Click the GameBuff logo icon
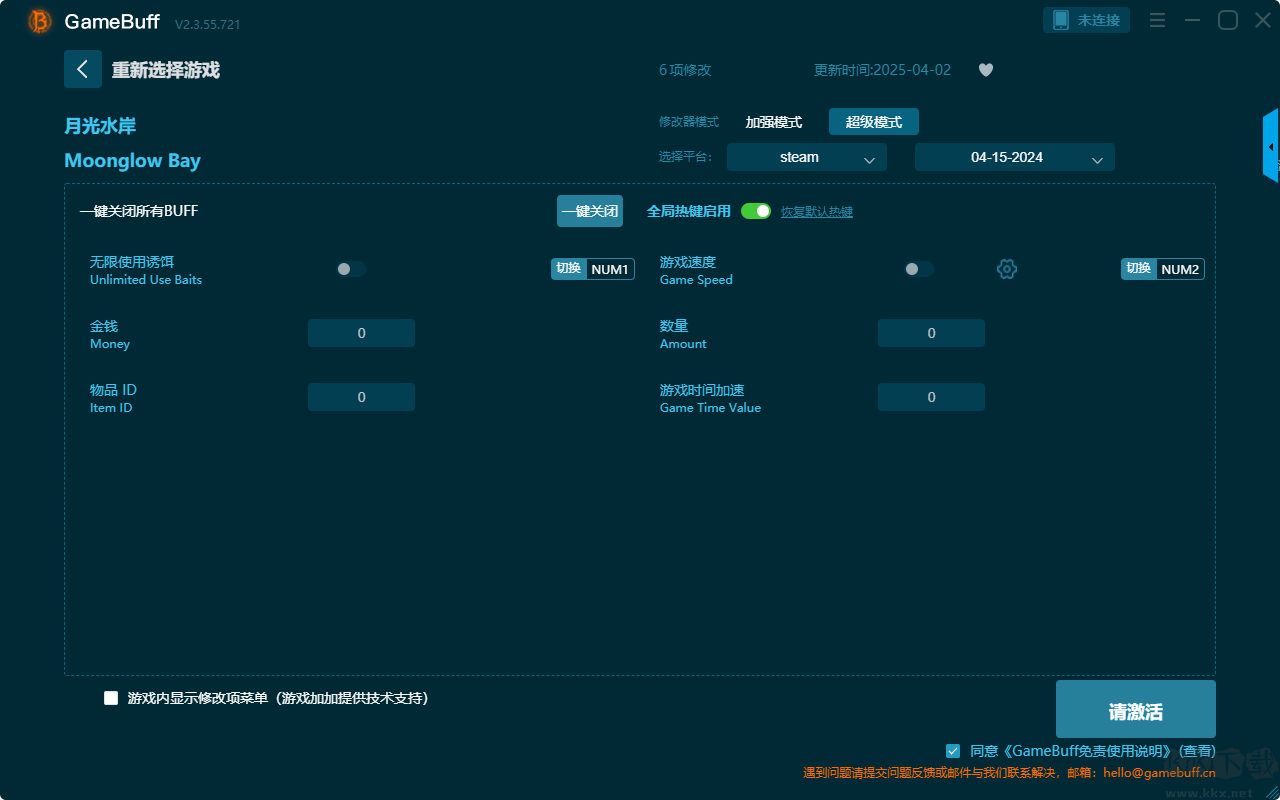1280x800 pixels. click(x=40, y=21)
